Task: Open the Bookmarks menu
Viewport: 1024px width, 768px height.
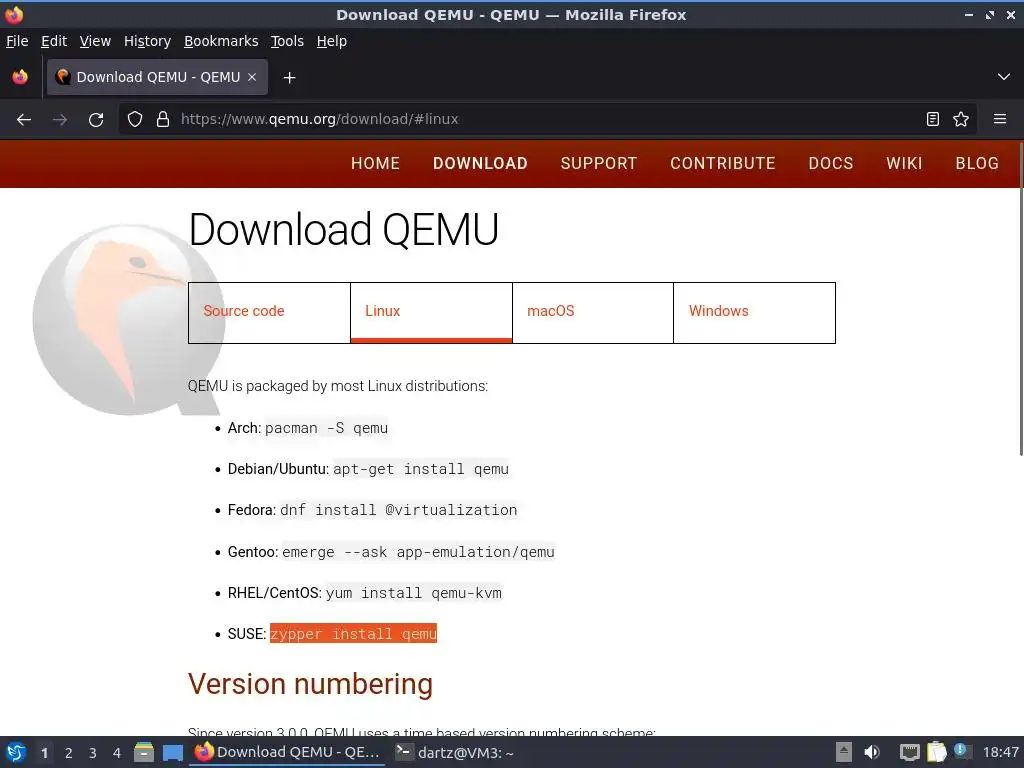Action: pos(221,41)
